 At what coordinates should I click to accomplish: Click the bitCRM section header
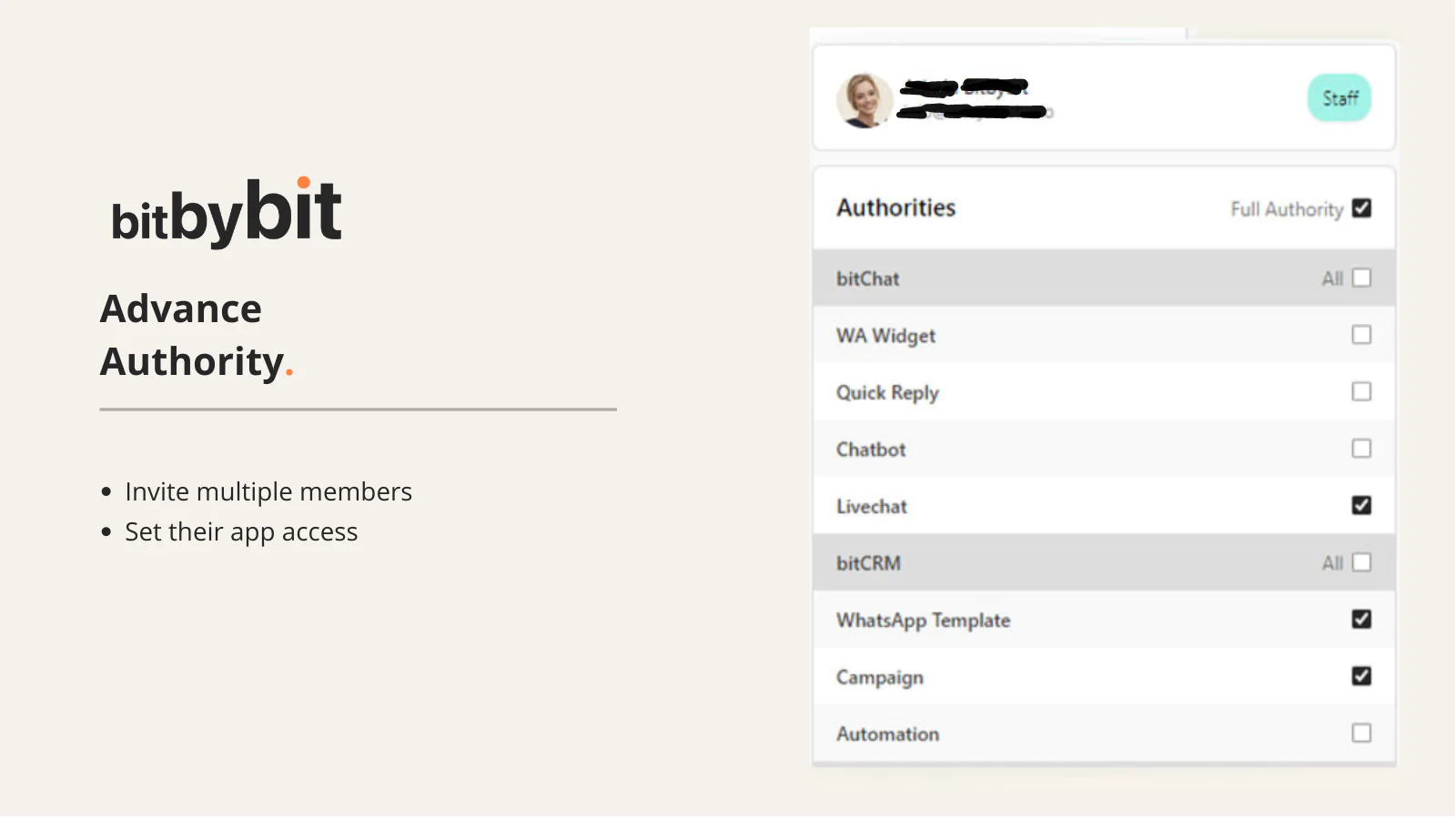click(x=869, y=563)
